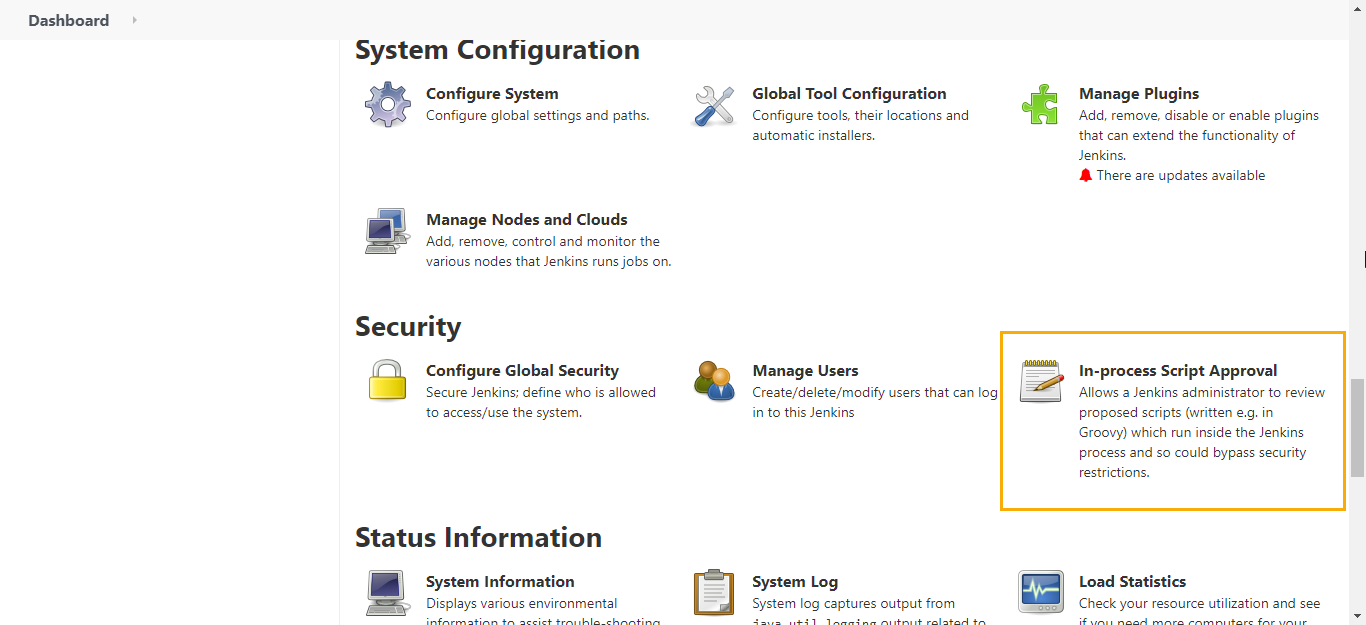Click the System Log clipboard icon
This screenshot has height=625, width=1366.
tap(714, 592)
